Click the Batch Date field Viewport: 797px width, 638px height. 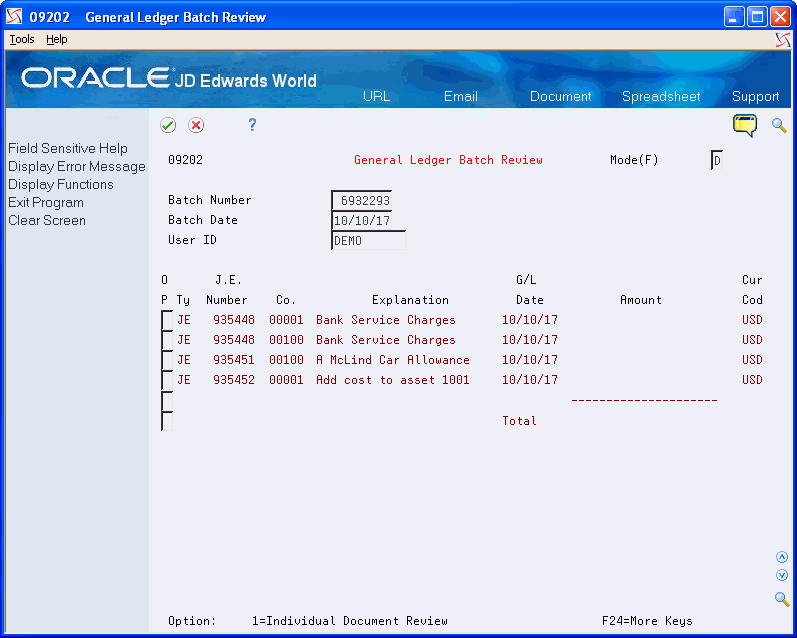pos(361,220)
